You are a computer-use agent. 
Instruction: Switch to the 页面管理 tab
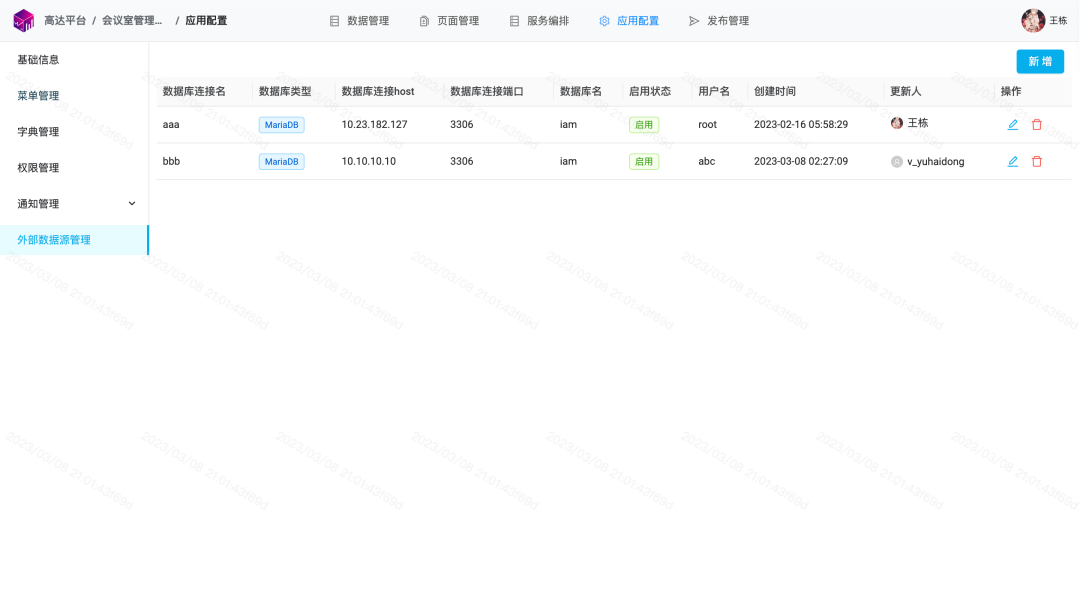(458, 21)
